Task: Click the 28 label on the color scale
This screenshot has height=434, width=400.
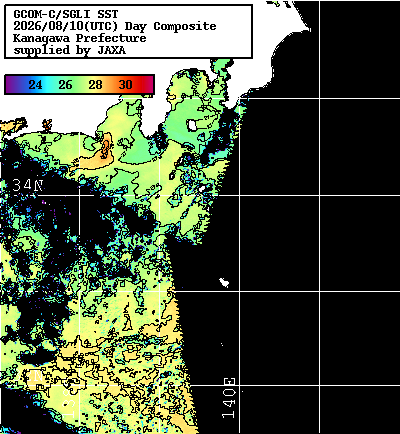Action: (95, 85)
